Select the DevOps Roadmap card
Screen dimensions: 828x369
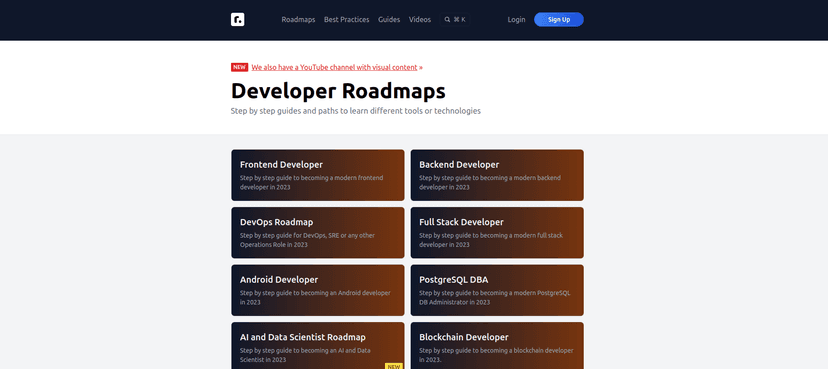click(x=318, y=232)
